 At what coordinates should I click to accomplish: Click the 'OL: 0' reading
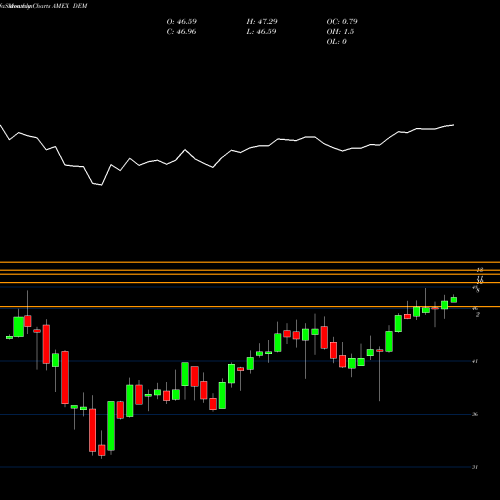[336, 42]
